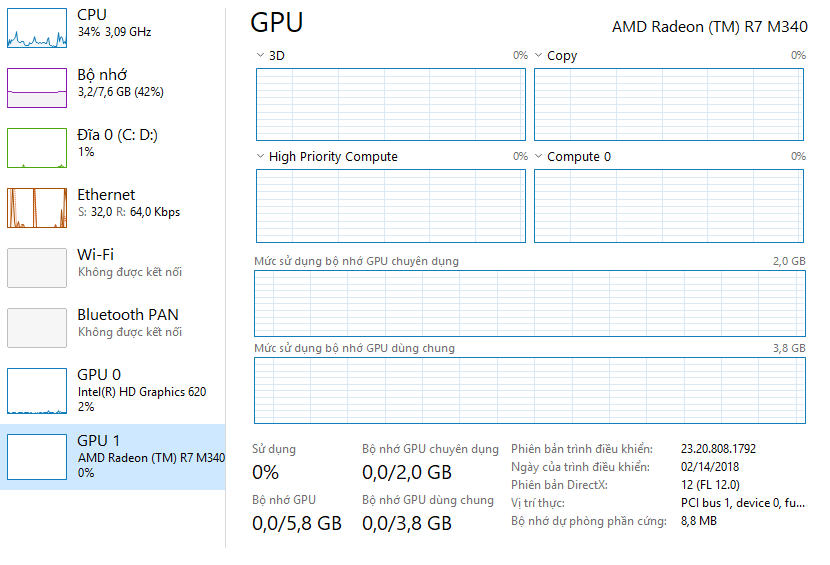Expand the Compute 0 graph dropdown
The height and width of the screenshot is (565, 830).
pyautogui.click(x=538, y=157)
